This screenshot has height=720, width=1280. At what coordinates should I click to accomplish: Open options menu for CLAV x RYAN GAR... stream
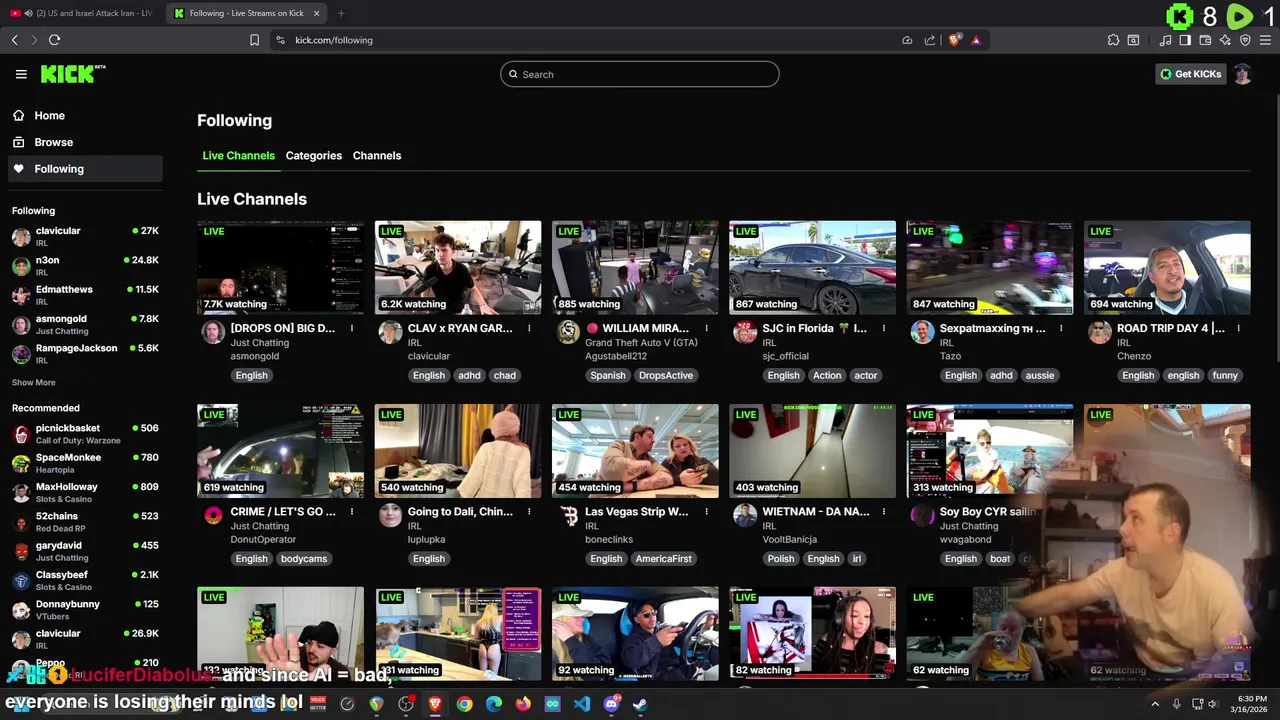[x=529, y=328]
